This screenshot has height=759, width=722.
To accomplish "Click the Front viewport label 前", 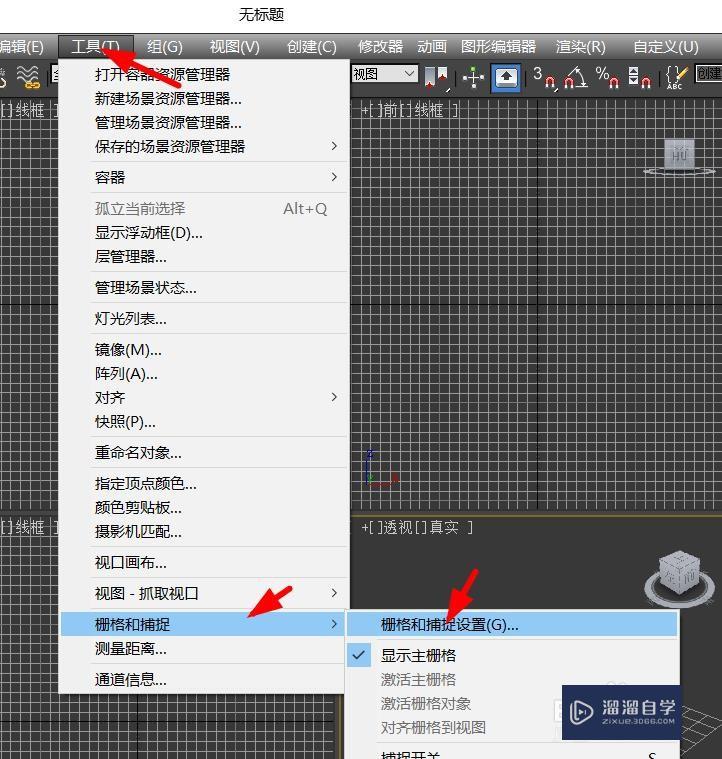I will pyautogui.click(x=390, y=111).
